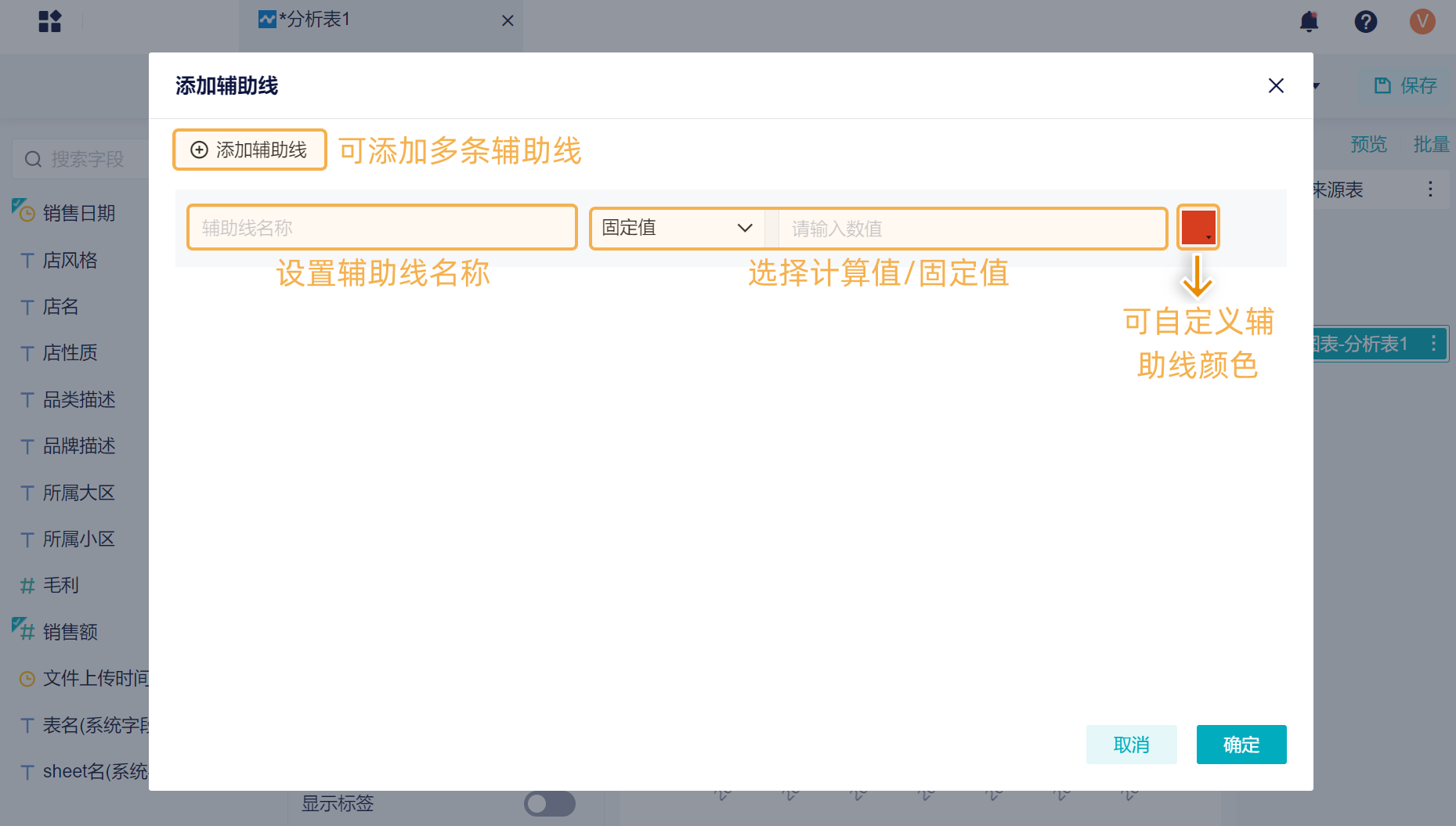Click the dashboard grid icon top-left
The height and width of the screenshot is (826, 1456).
click(50, 21)
